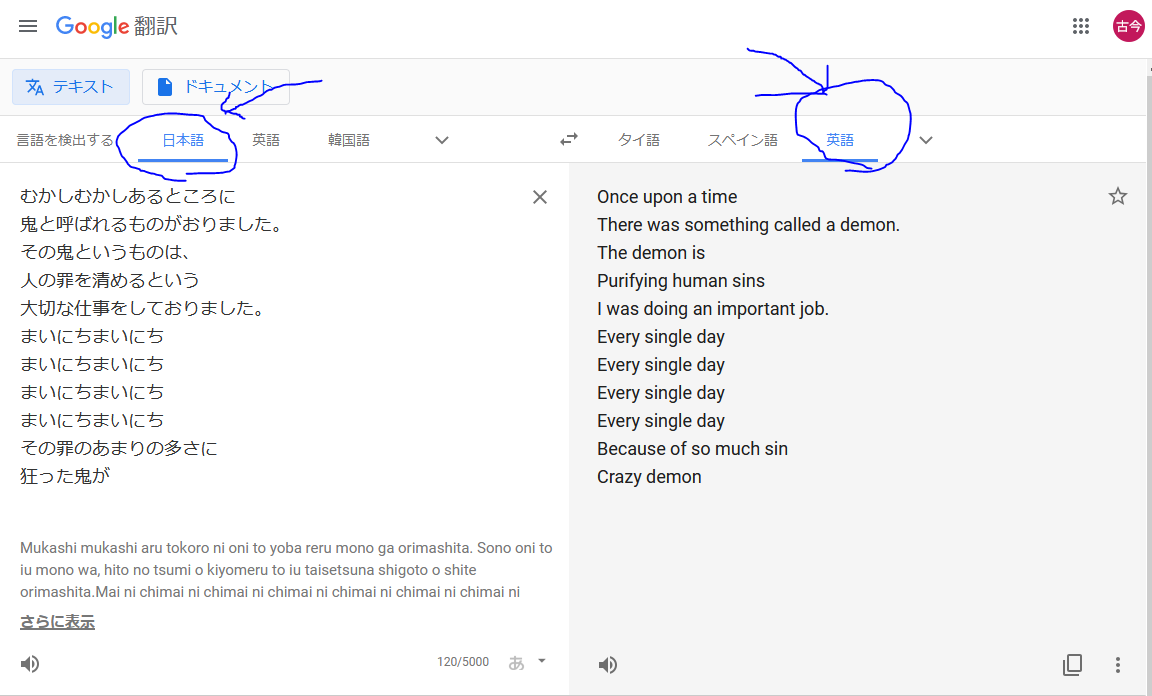Switch to the テキスト mode
The height and width of the screenshot is (696, 1152).
[x=71, y=87]
